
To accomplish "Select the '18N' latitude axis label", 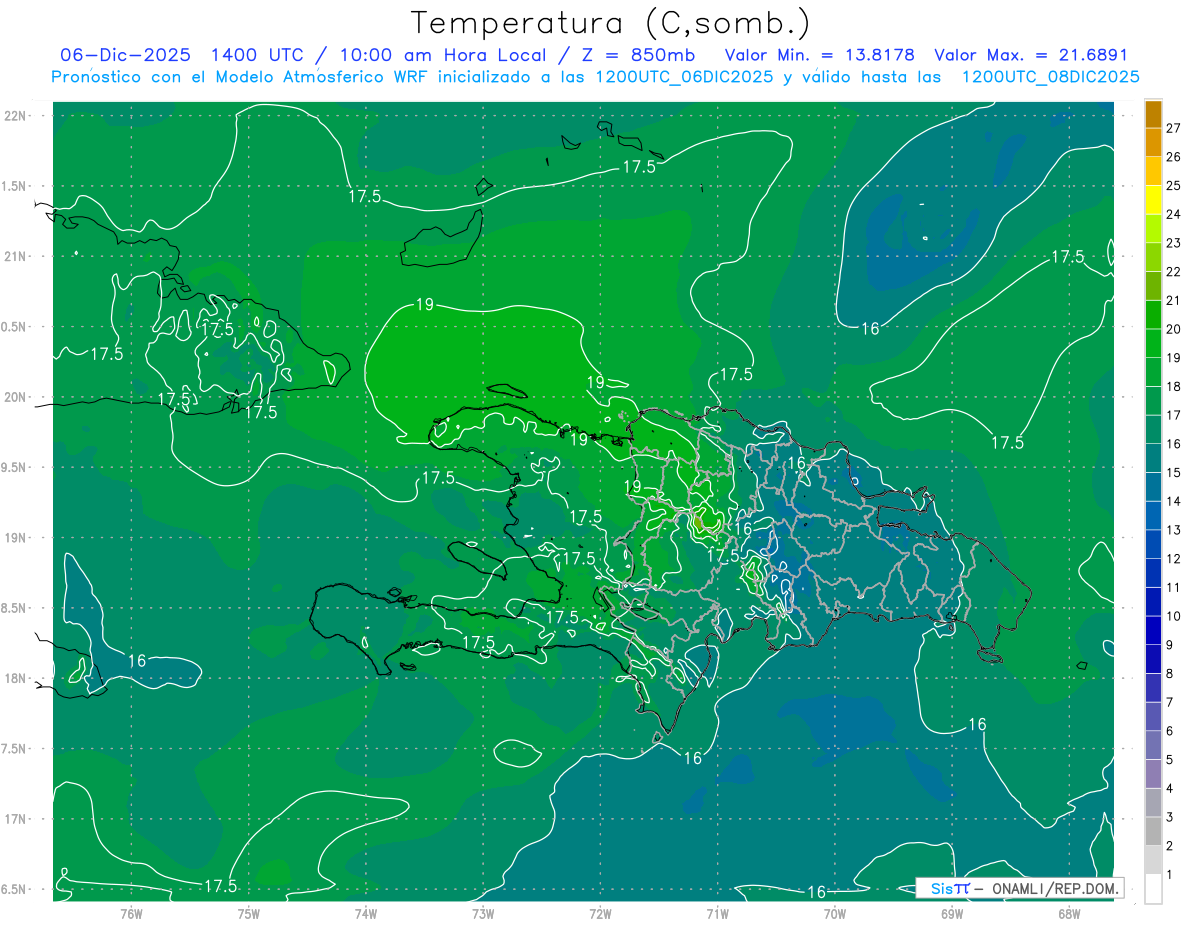I will (x=15, y=678).
